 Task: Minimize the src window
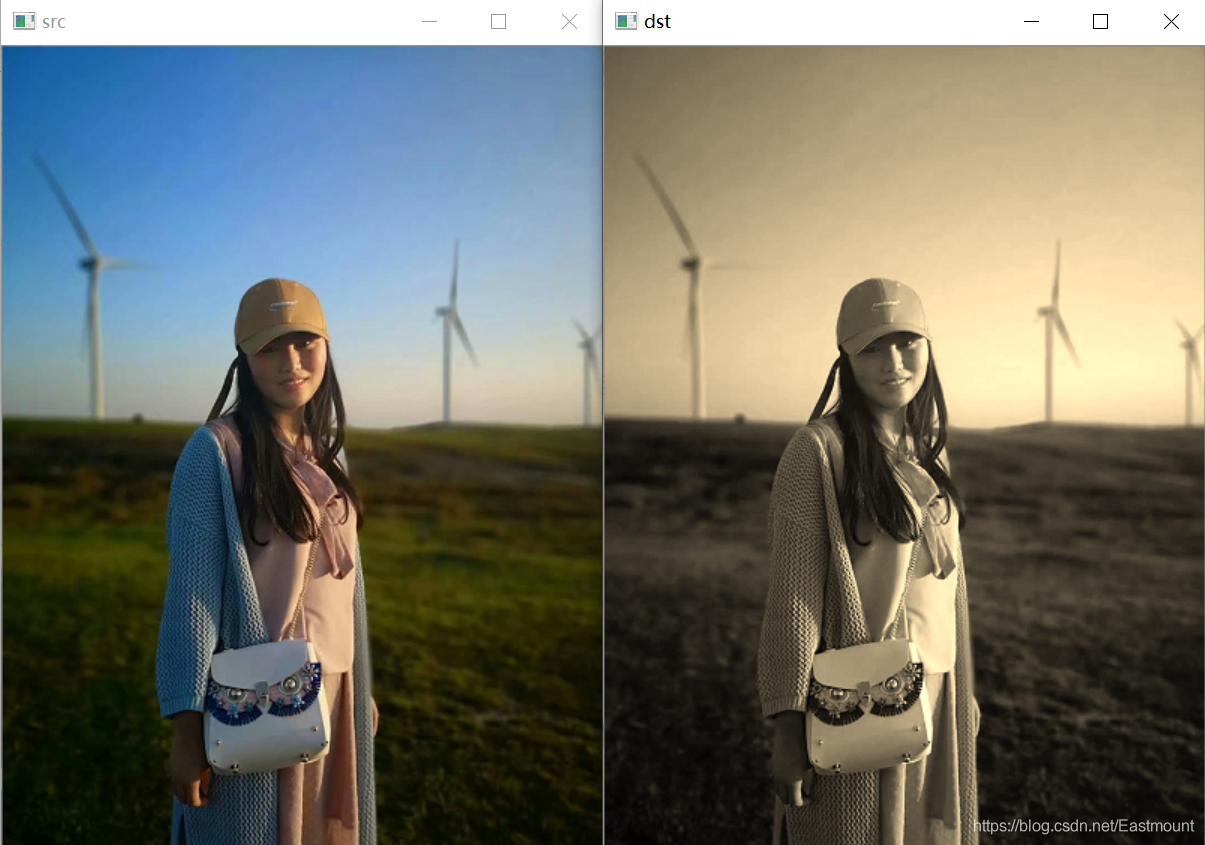[x=430, y=21]
